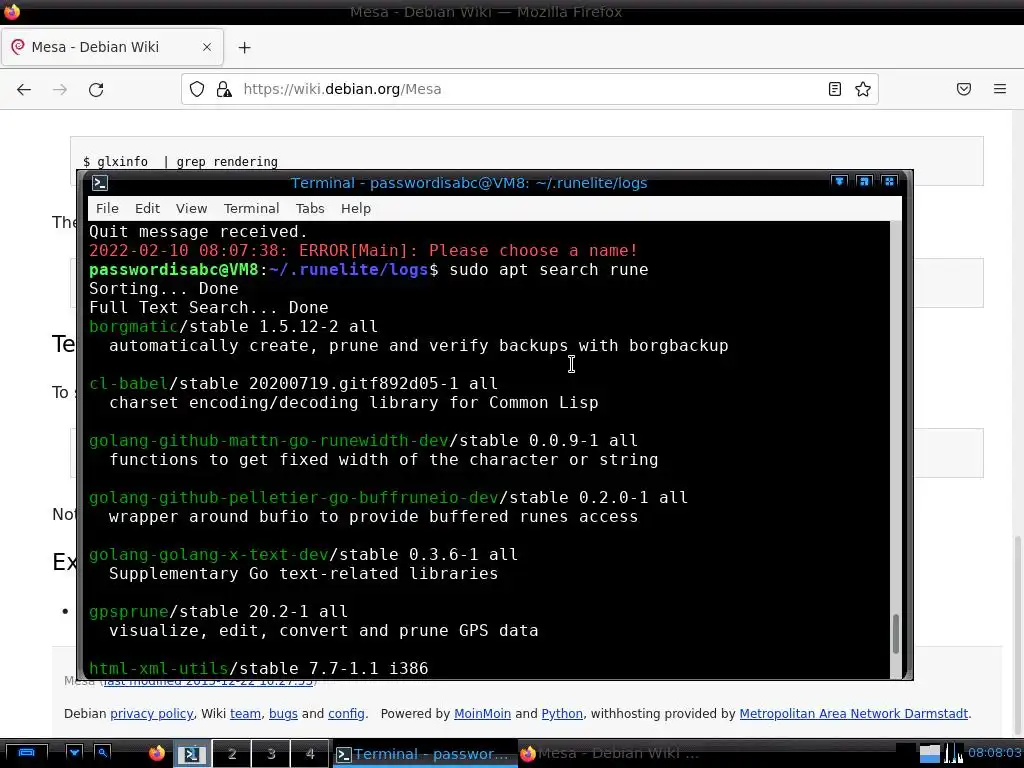This screenshot has height=768, width=1024.
Task: Toggle Firefox reader view
Action: [x=835, y=89]
